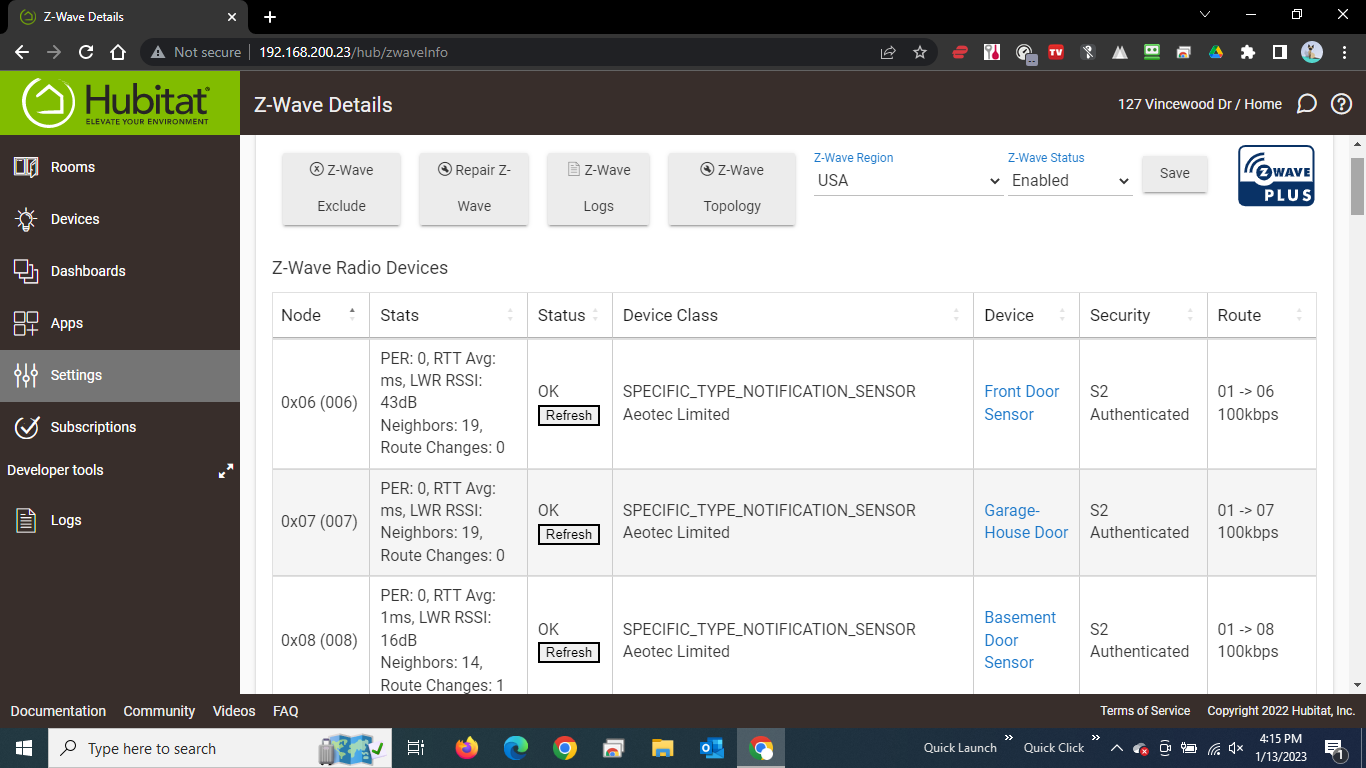Open the Basement Door Sensor link
The height and width of the screenshot is (768, 1366).
(x=1020, y=640)
